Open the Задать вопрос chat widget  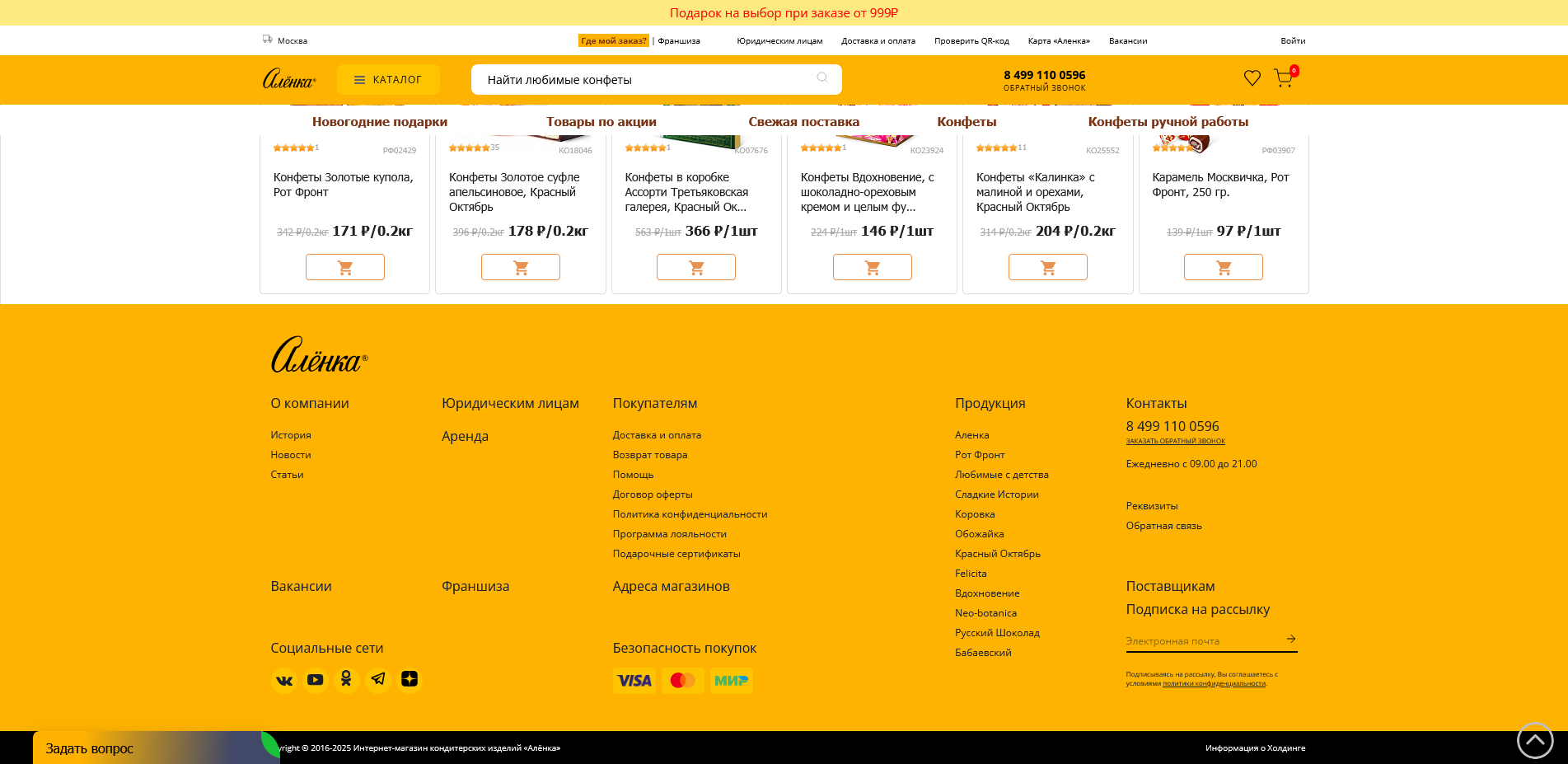point(90,748)
